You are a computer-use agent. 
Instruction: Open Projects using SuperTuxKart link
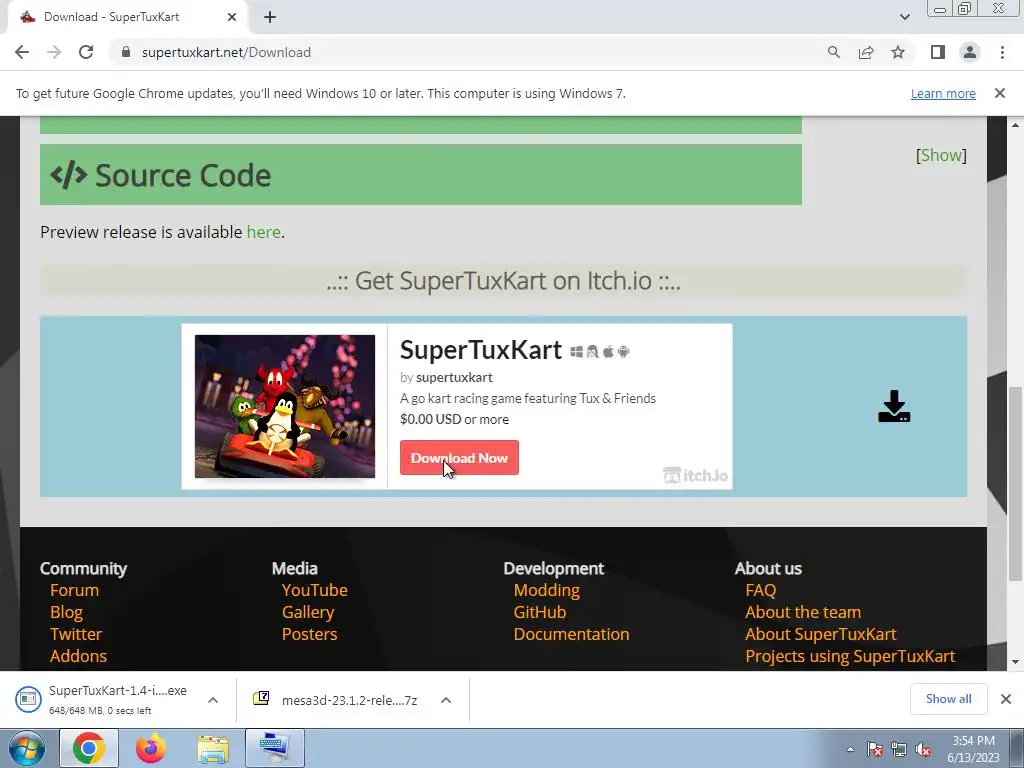(x=850, y=656)
